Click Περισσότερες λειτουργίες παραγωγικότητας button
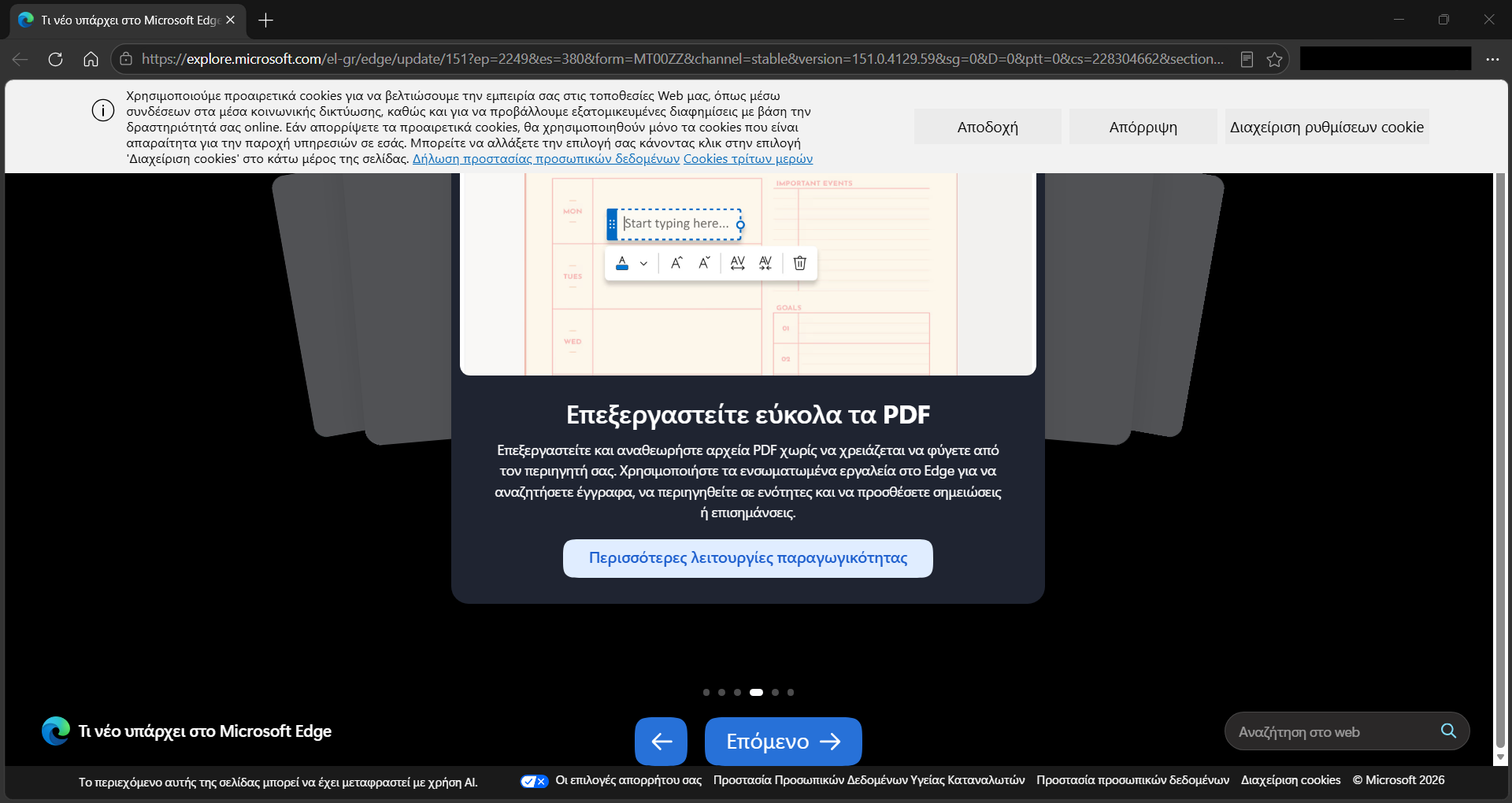Image resolution: width=1512 pixels, height=803 pixels. click(x=748, y=558)
